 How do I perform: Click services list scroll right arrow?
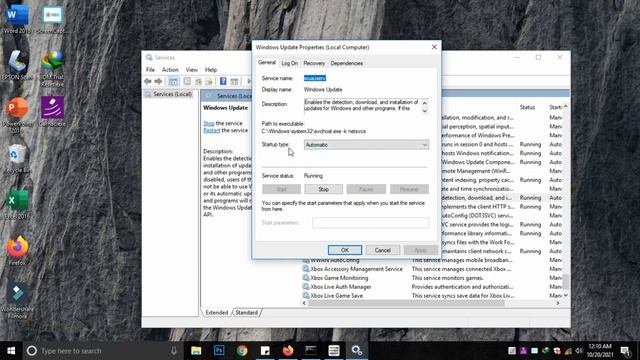558,303
